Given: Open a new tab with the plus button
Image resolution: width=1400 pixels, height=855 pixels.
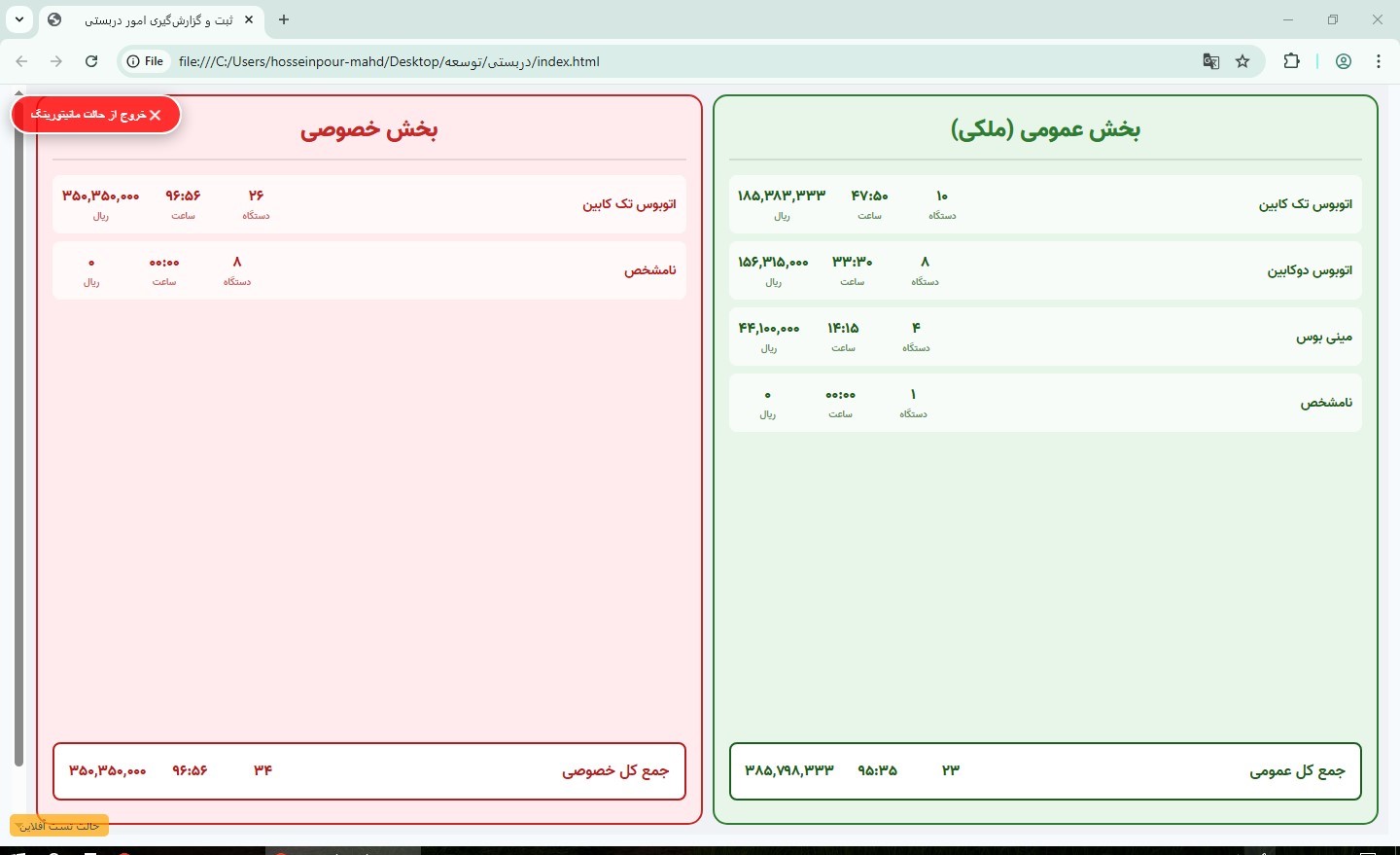Looking at the screenshot, I should 284,19.
